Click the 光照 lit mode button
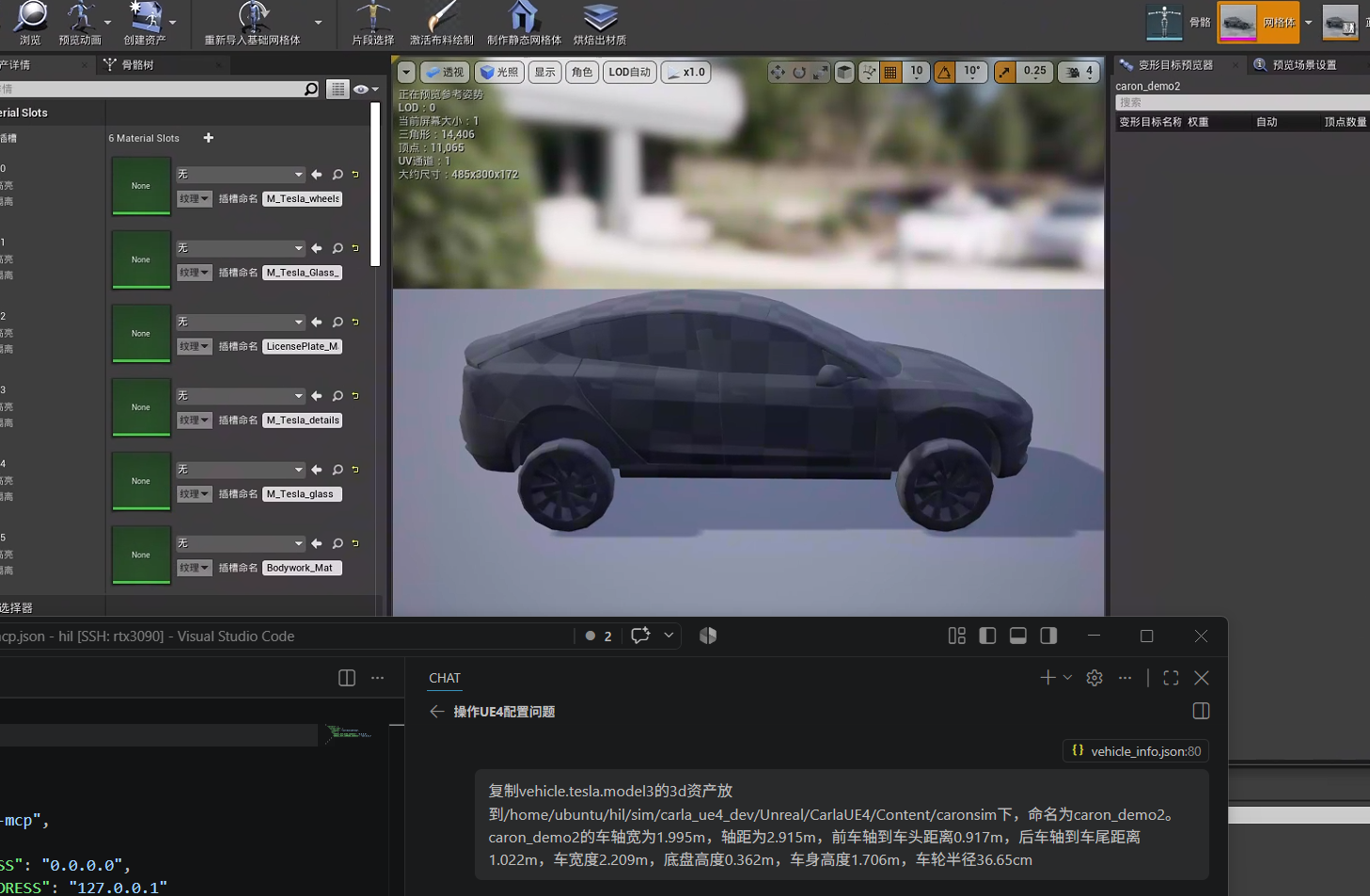 (499, 72)
